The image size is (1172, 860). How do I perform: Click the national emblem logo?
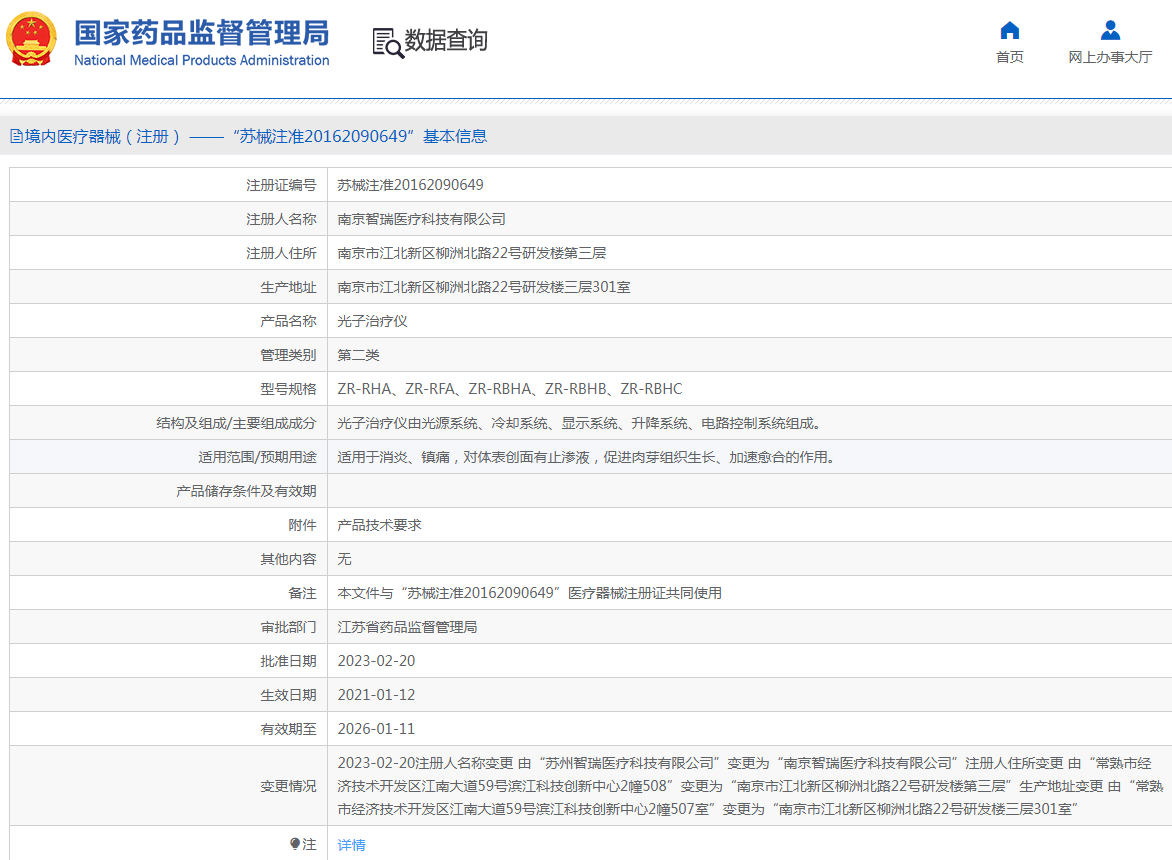click(x=32, y=40)
